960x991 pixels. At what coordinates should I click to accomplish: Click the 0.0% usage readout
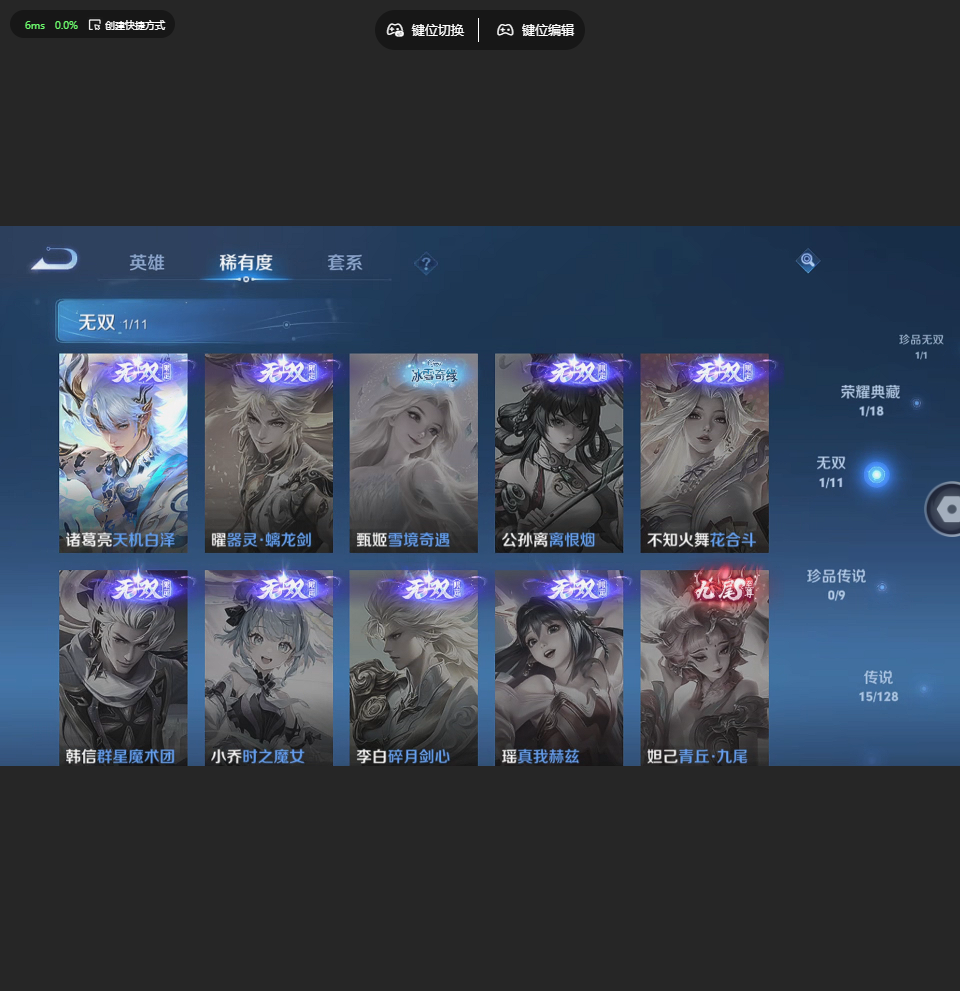tap(66, 25)
